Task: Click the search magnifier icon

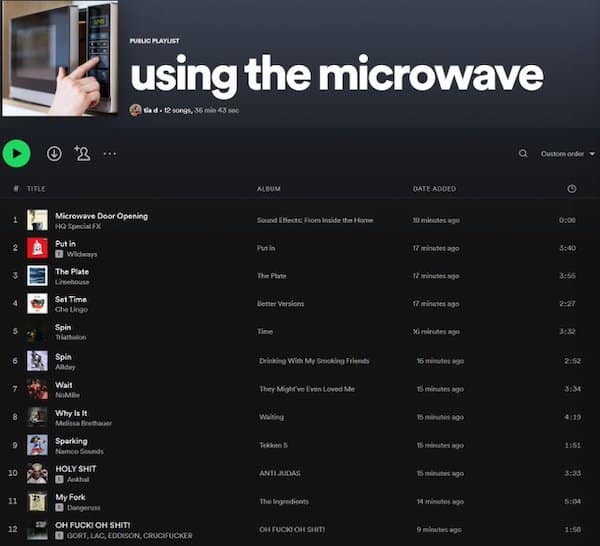Action: coord(522,154)
